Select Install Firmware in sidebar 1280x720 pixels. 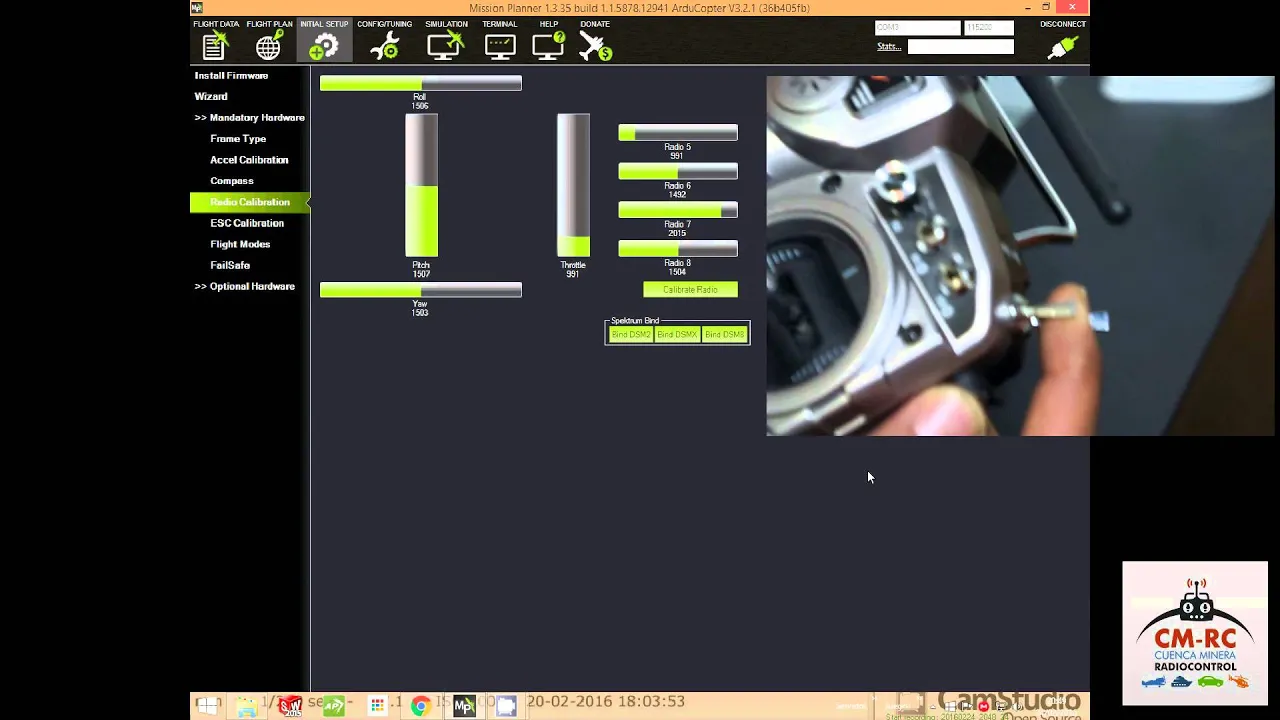(231, 76)
